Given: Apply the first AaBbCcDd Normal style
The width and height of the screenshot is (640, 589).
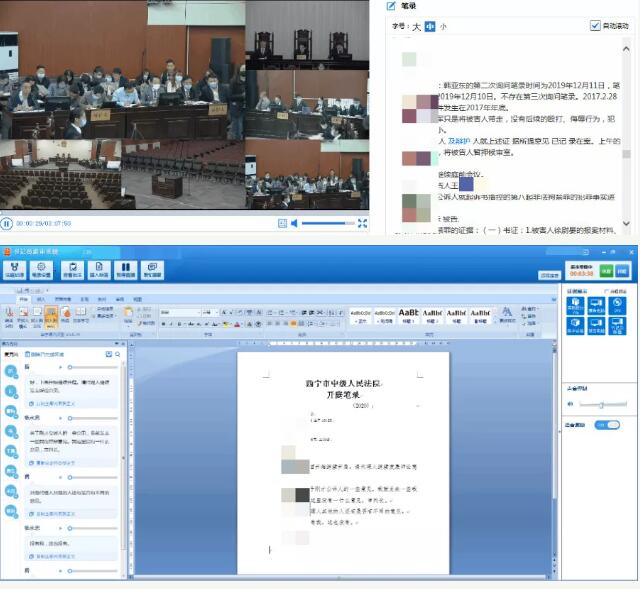Looking at the screenshot, I should [360, 316].
